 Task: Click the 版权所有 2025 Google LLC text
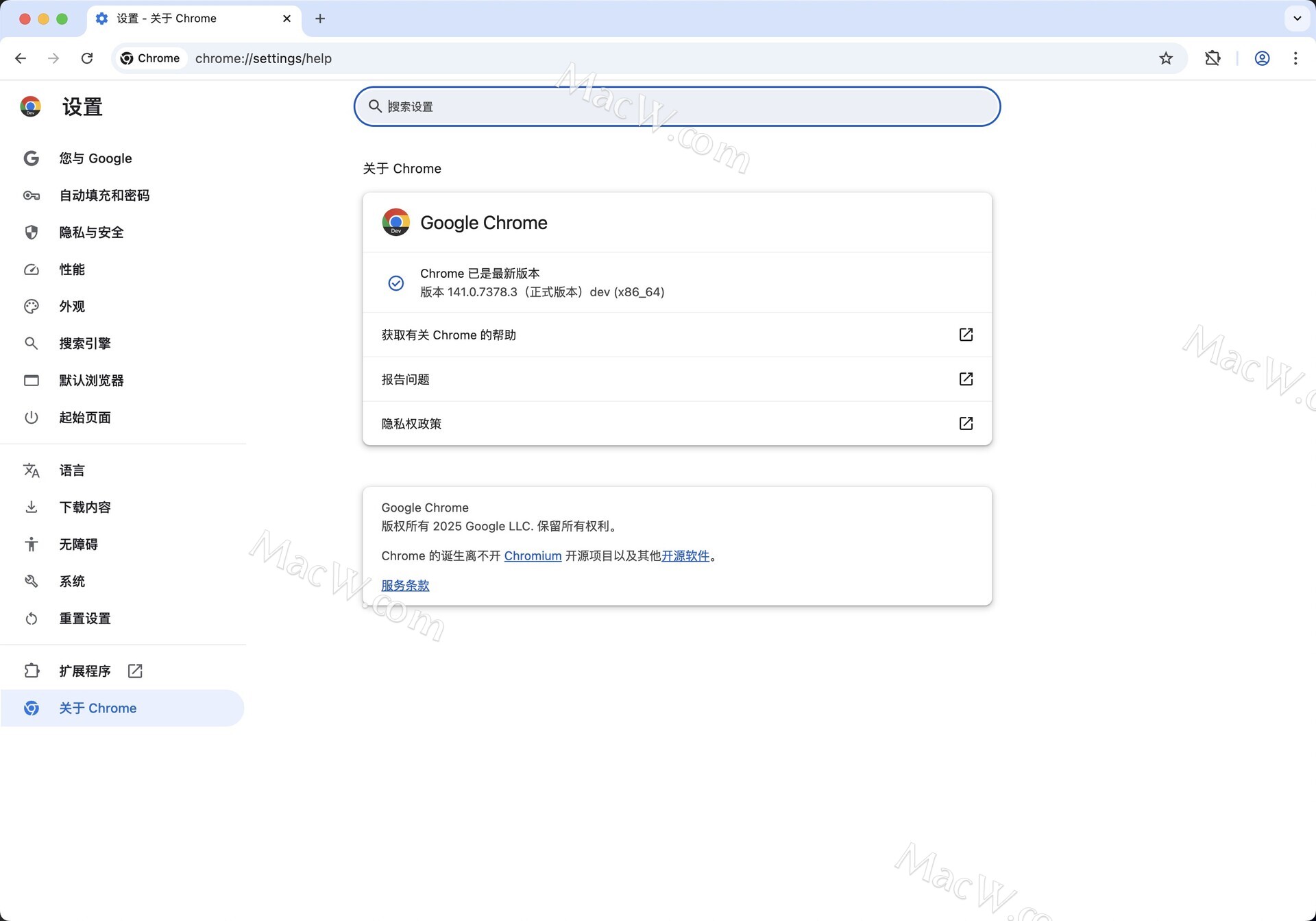tap(499, 527)
